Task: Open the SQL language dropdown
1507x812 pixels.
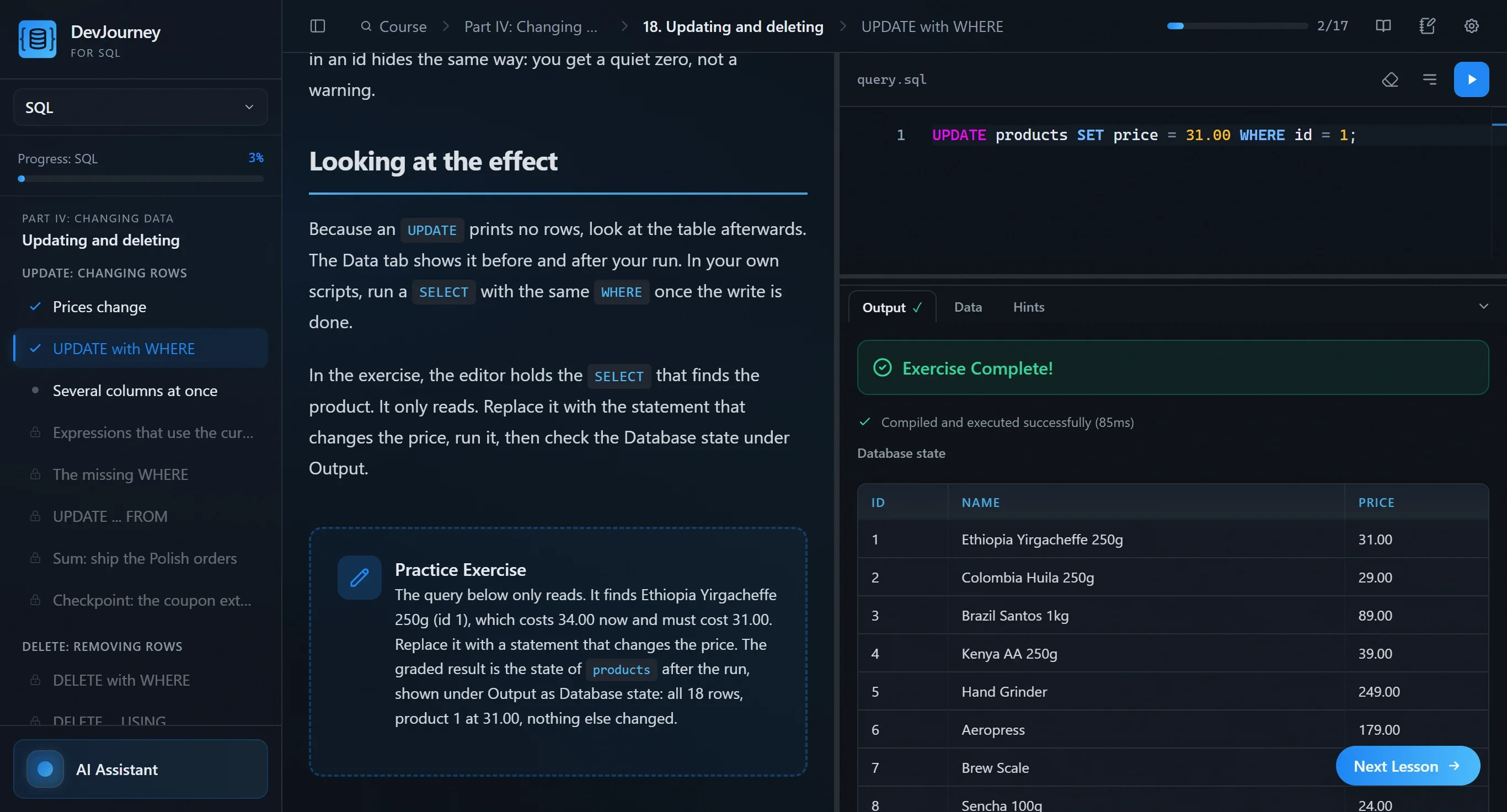Action: (x=141, y=107)
